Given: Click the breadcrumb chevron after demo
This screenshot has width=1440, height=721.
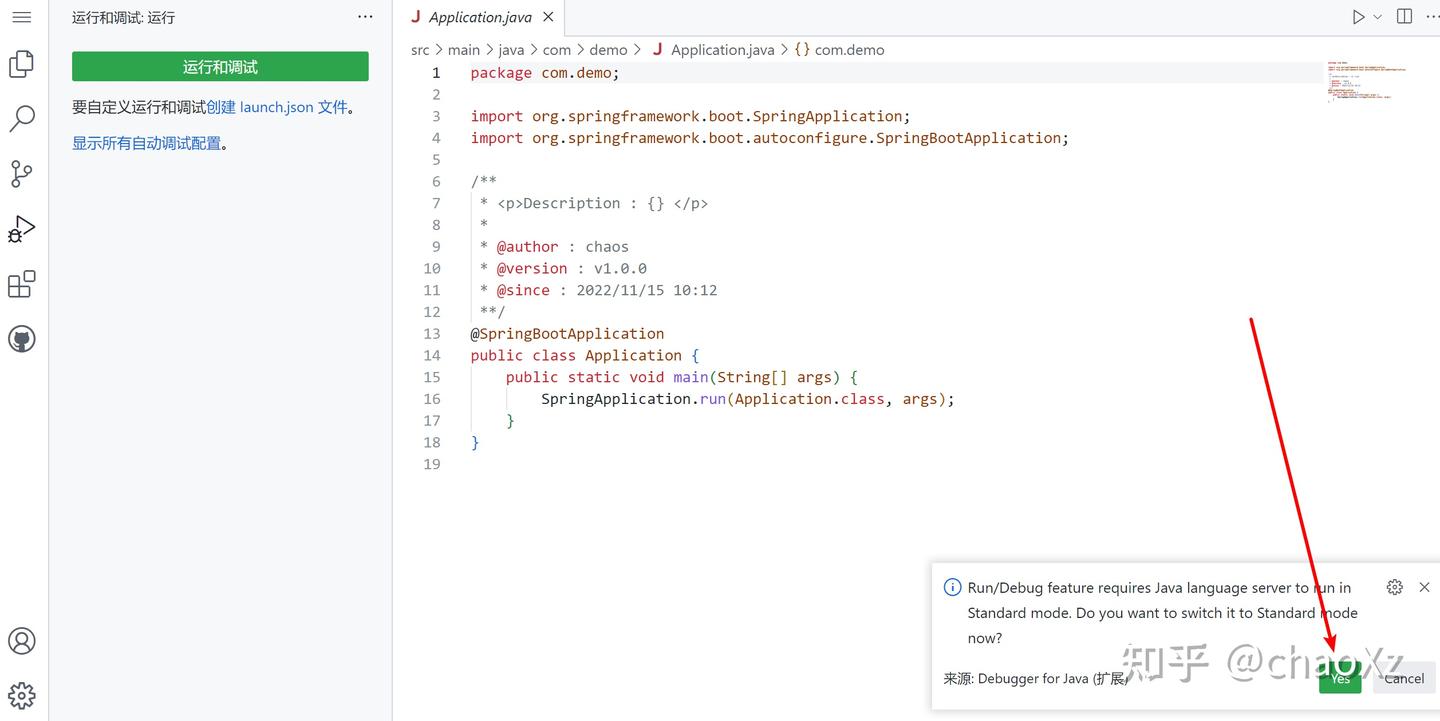Looking at the screenshot, I should [x=638, y=49].
